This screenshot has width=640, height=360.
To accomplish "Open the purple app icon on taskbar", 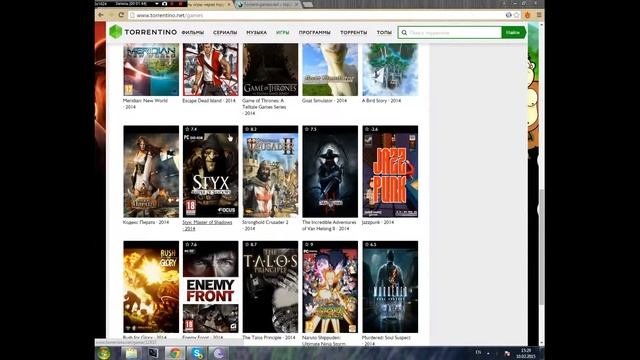I will pyautogui.click(x=219, y=353).
